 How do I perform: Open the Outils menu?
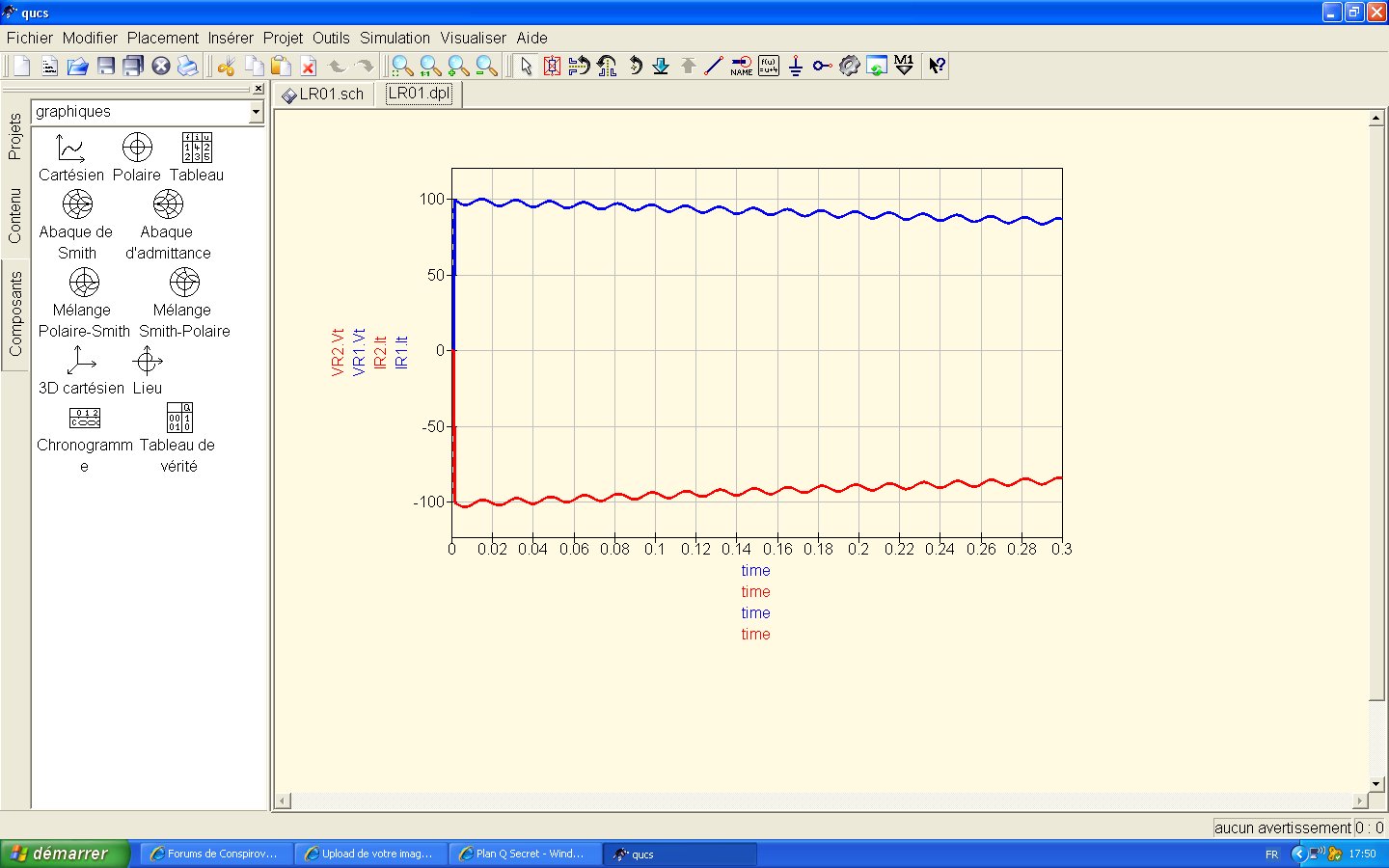(331, 38)
